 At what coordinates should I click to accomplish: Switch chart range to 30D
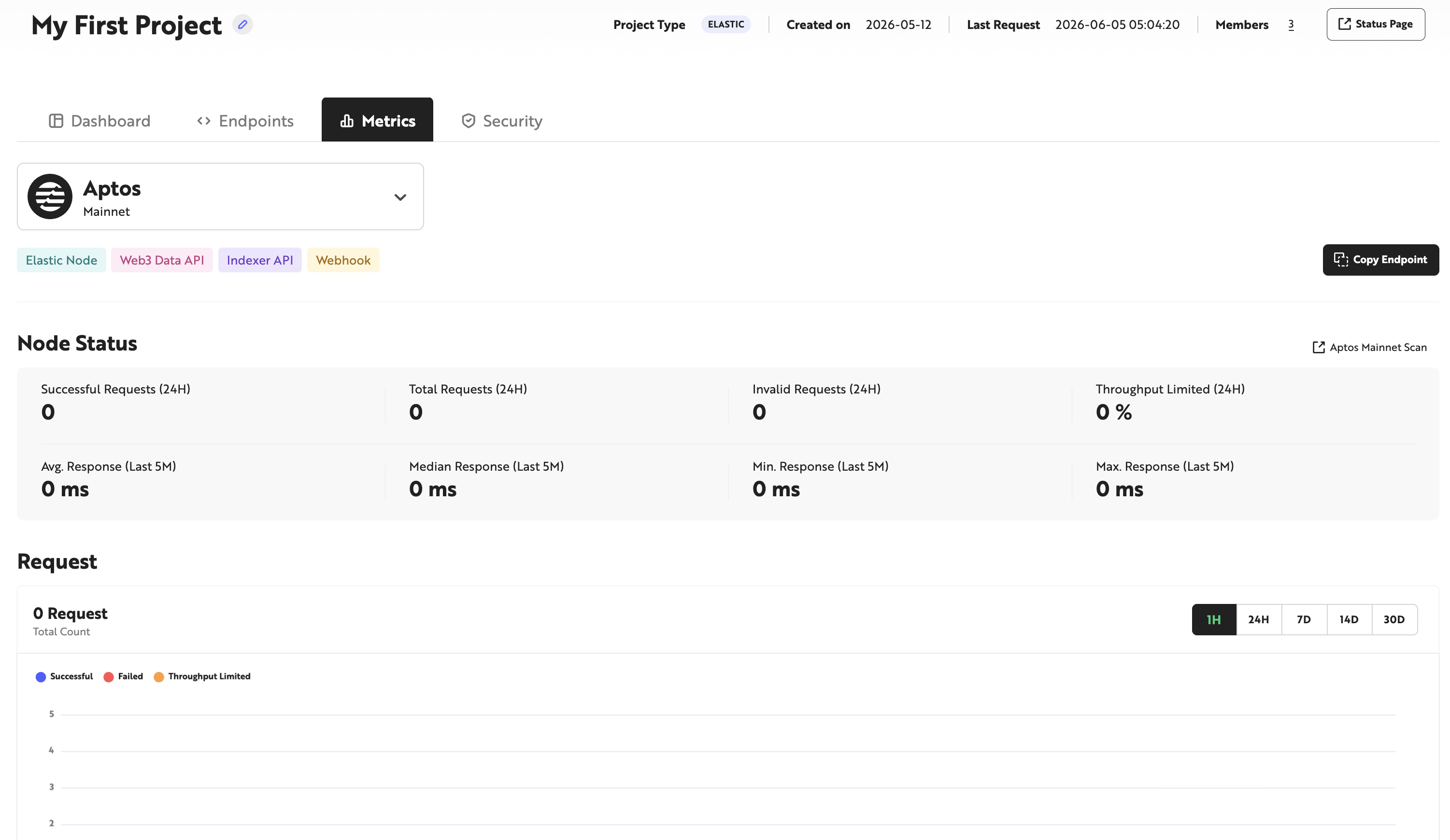[x=1394, y=619]
